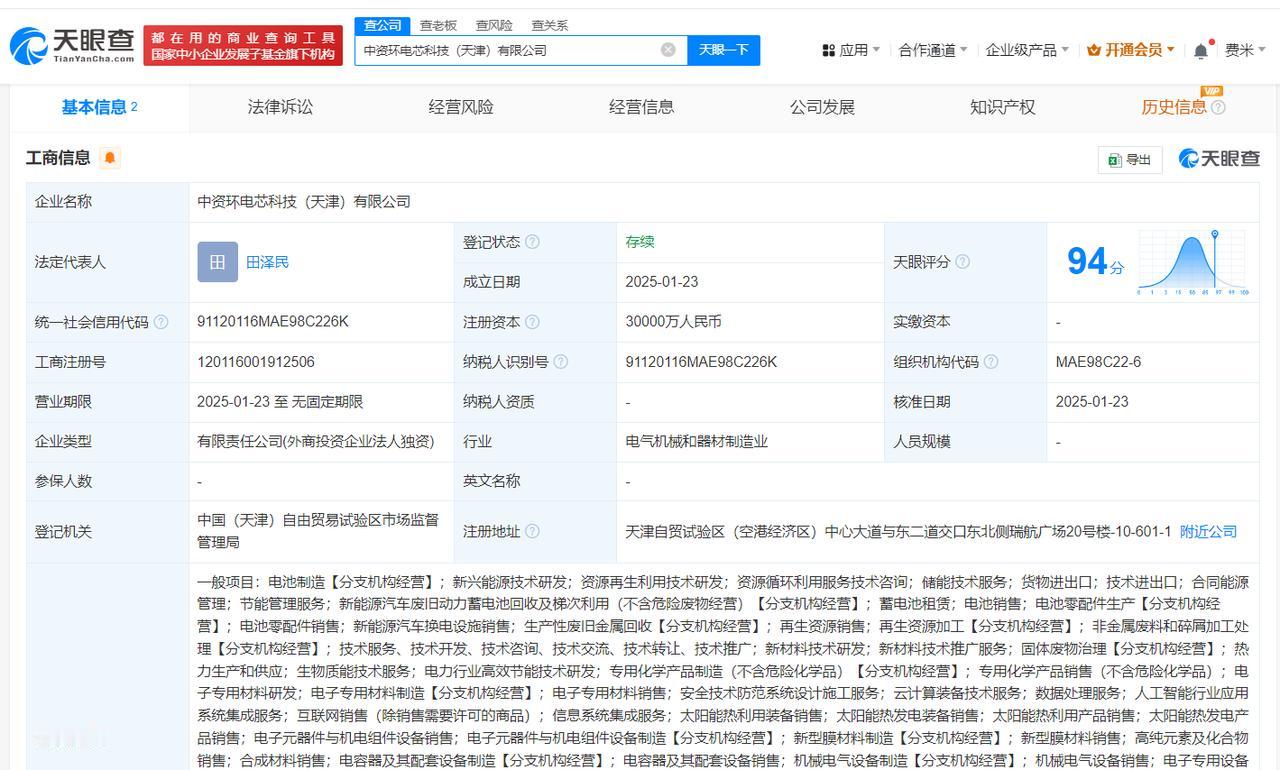Open legal representative 田泽民's profile link
This screenshot has width=1280, height=770.
(x=268, y=262)
